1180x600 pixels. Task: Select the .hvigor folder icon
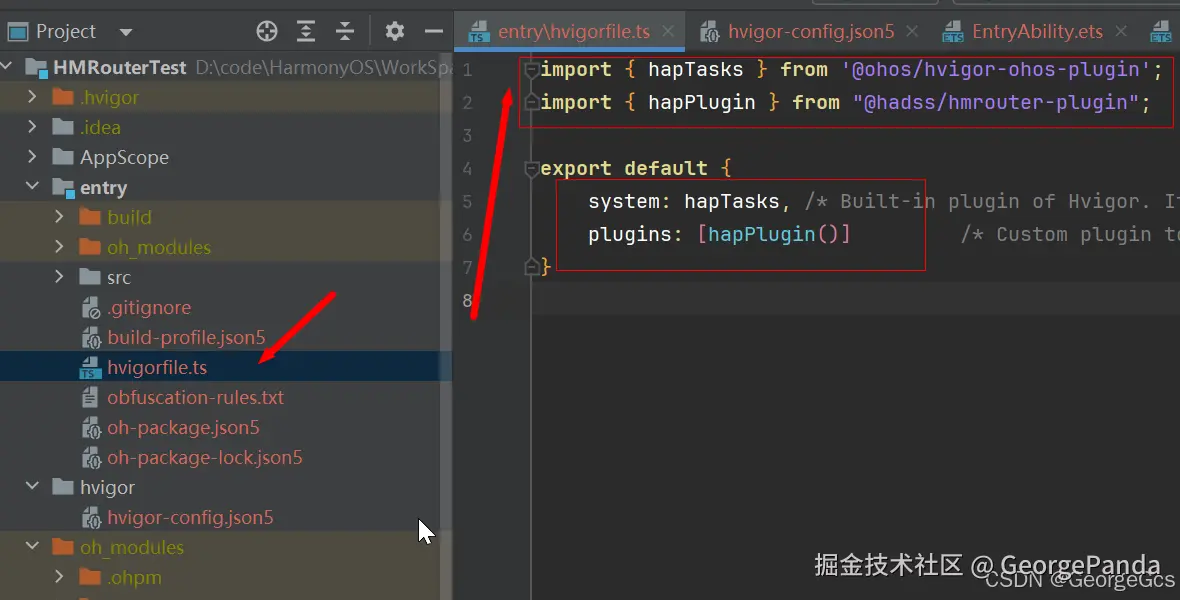[62, 97]
